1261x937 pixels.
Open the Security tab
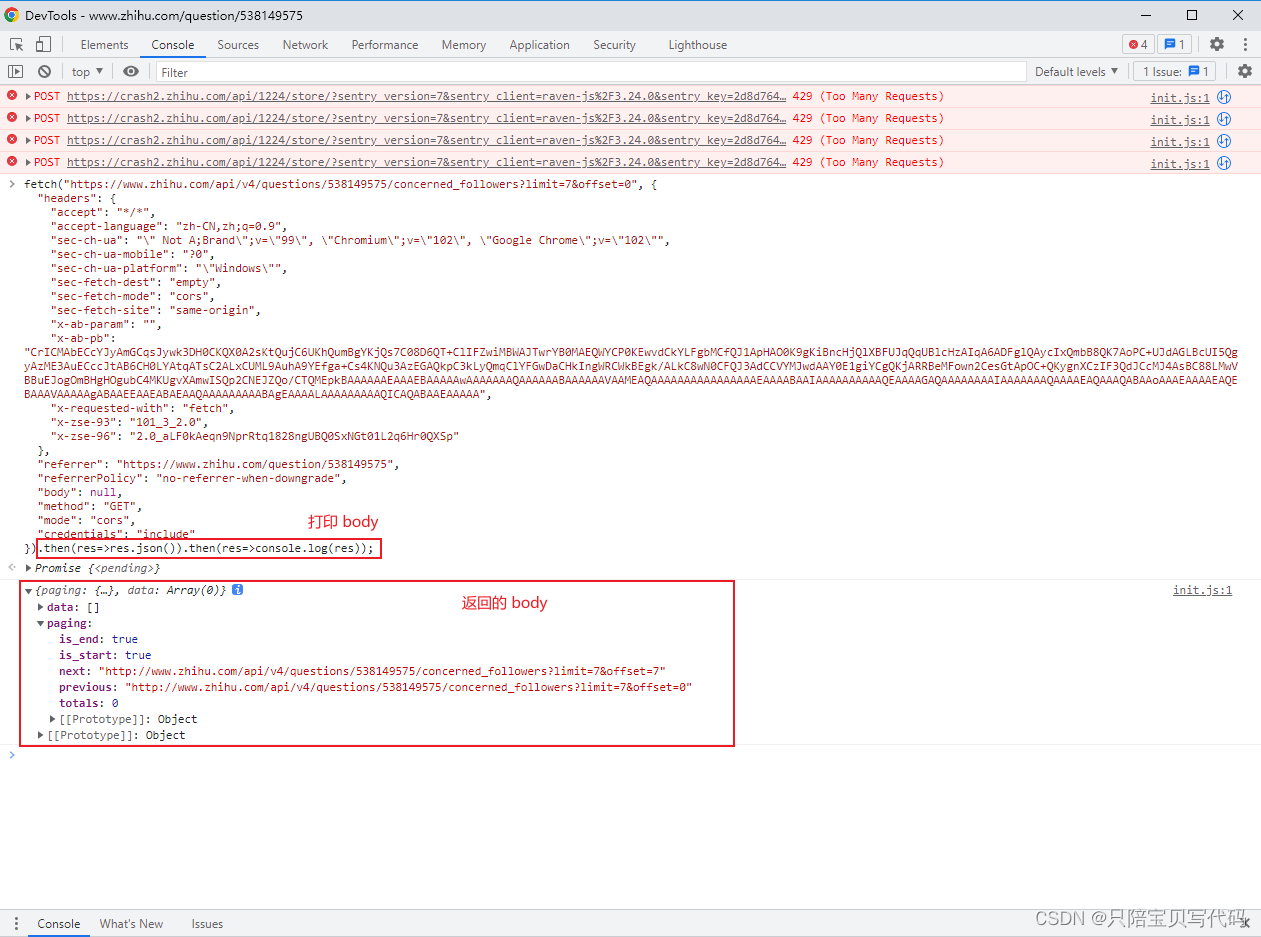pyautogui.click(x=615, y=45)
